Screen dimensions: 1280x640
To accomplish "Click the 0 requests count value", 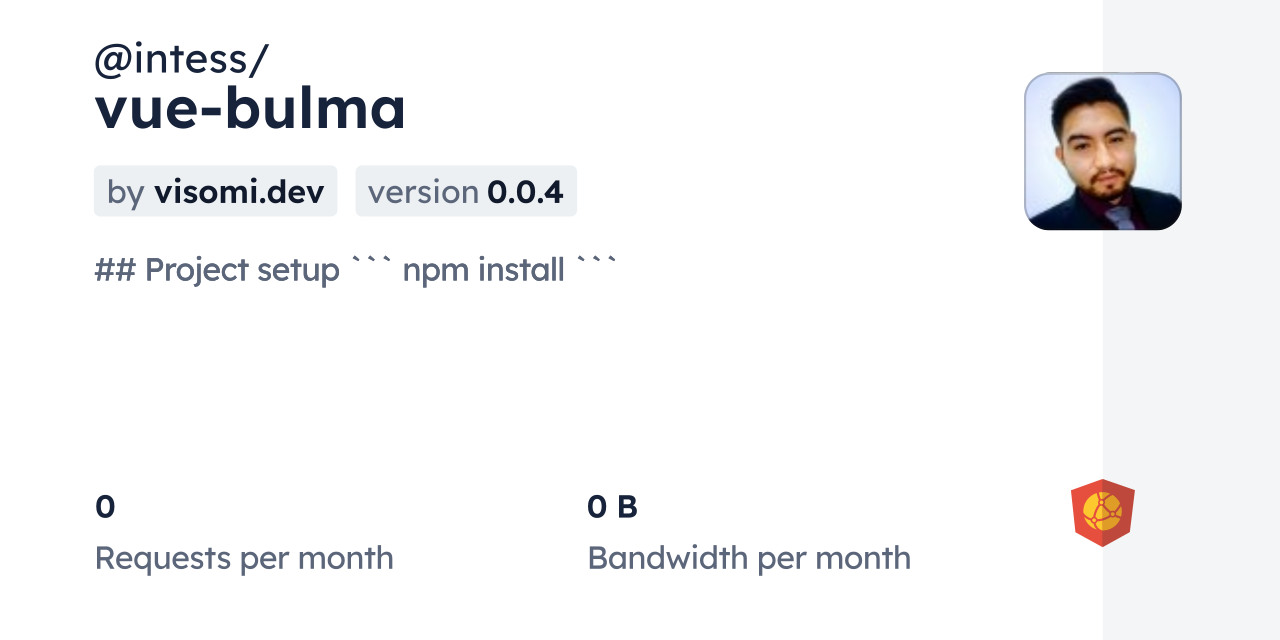I will [105, 507].
